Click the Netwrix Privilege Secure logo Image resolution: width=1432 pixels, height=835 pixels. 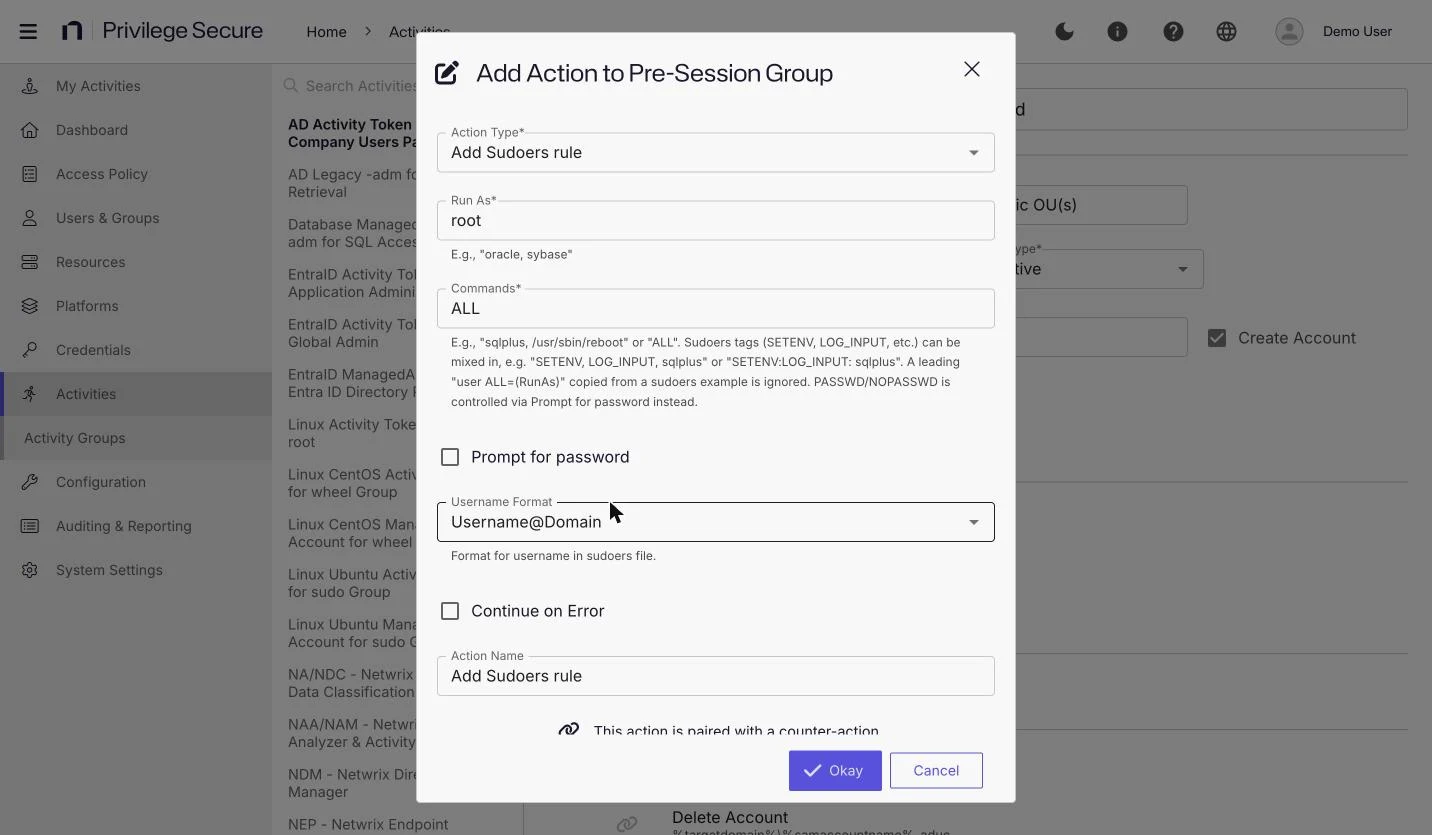point(162,31)
